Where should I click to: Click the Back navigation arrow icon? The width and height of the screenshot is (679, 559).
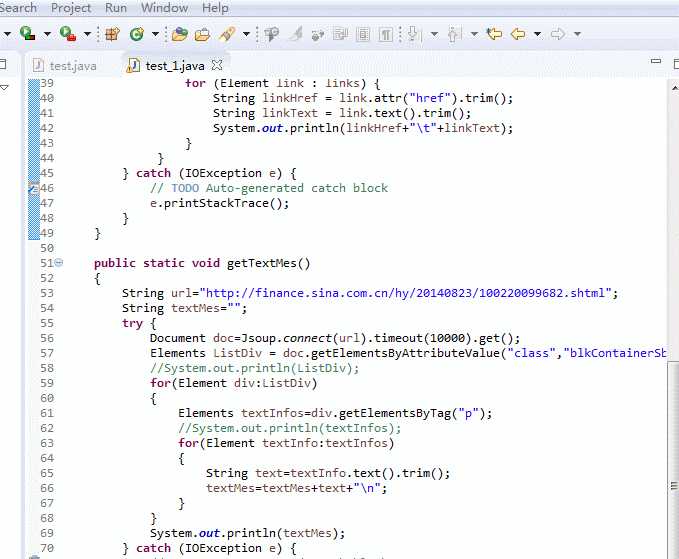[x=518, y=34]
